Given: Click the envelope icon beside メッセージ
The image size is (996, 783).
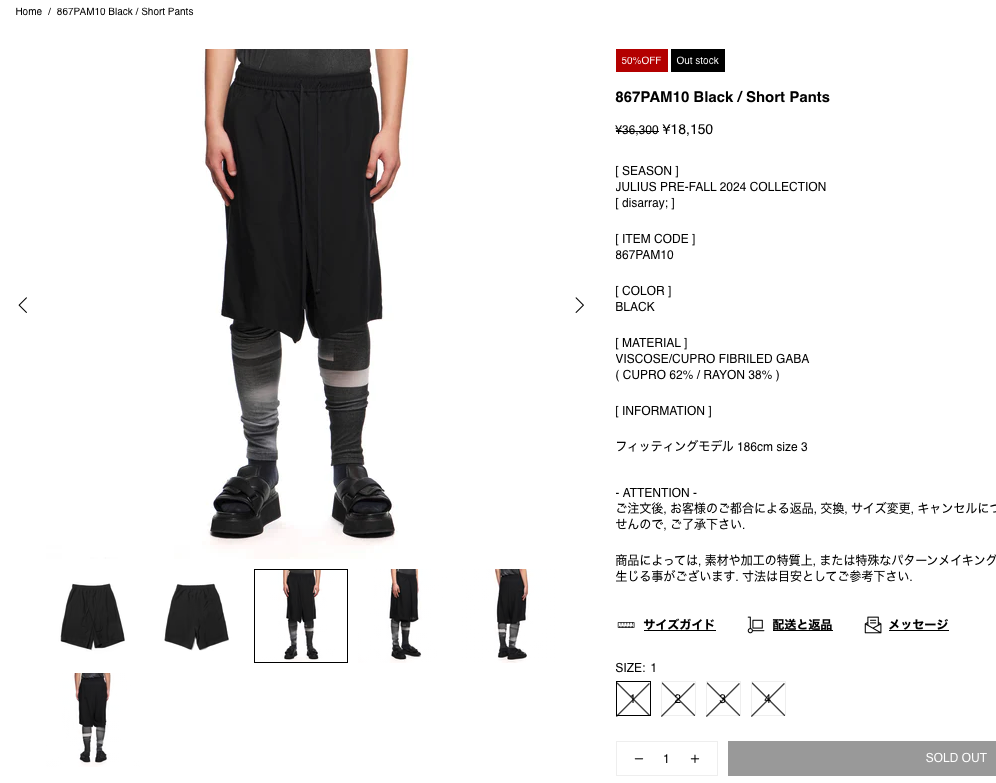Looking at the screenshot, I should click(873, 625).
